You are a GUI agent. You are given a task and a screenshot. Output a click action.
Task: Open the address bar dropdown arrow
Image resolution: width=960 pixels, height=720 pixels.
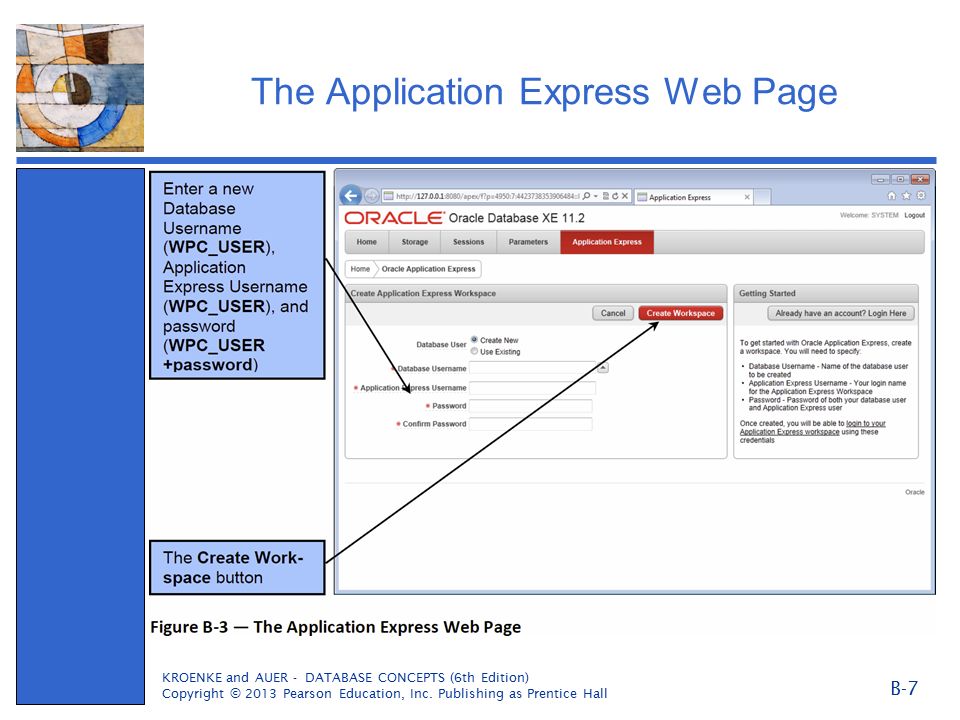[596, 196]
